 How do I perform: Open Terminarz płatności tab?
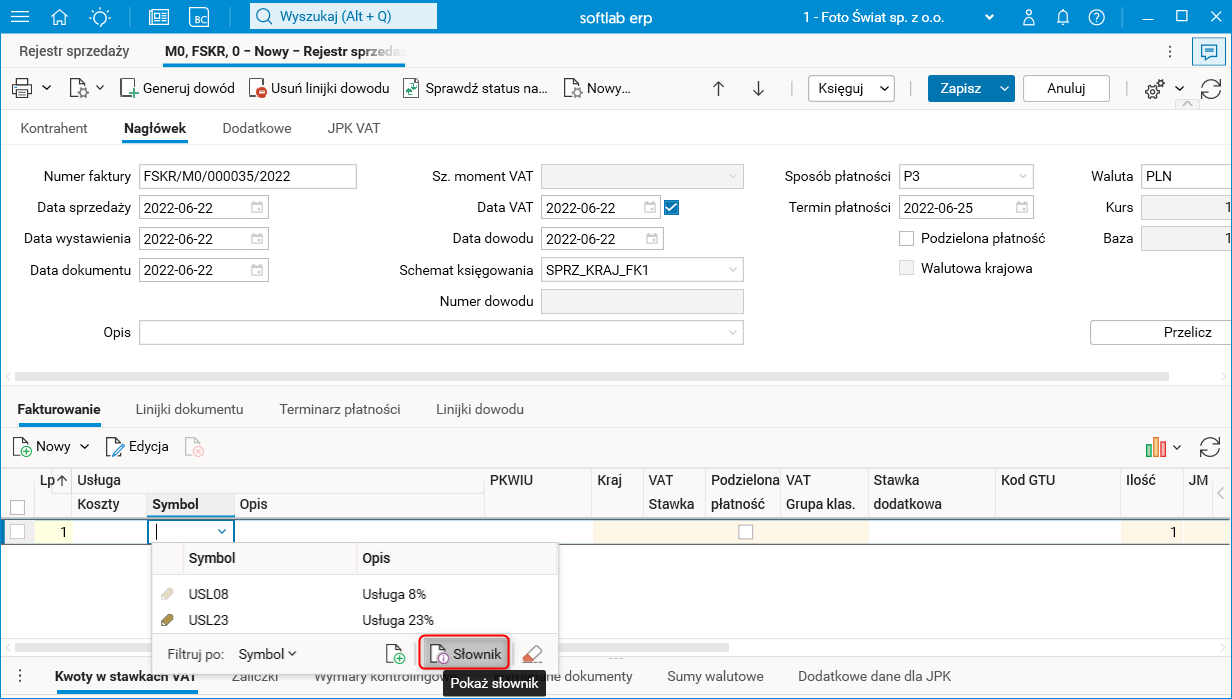(340, 409)
